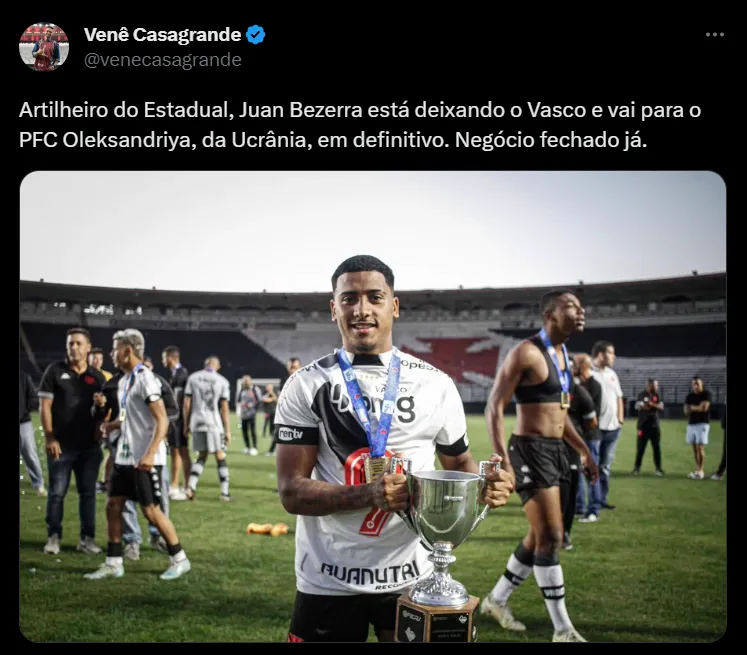Screen dimensions: 747x655
Task: Click the AVANUTRI sponsor logo on jersey
Action: pos(370,574)
